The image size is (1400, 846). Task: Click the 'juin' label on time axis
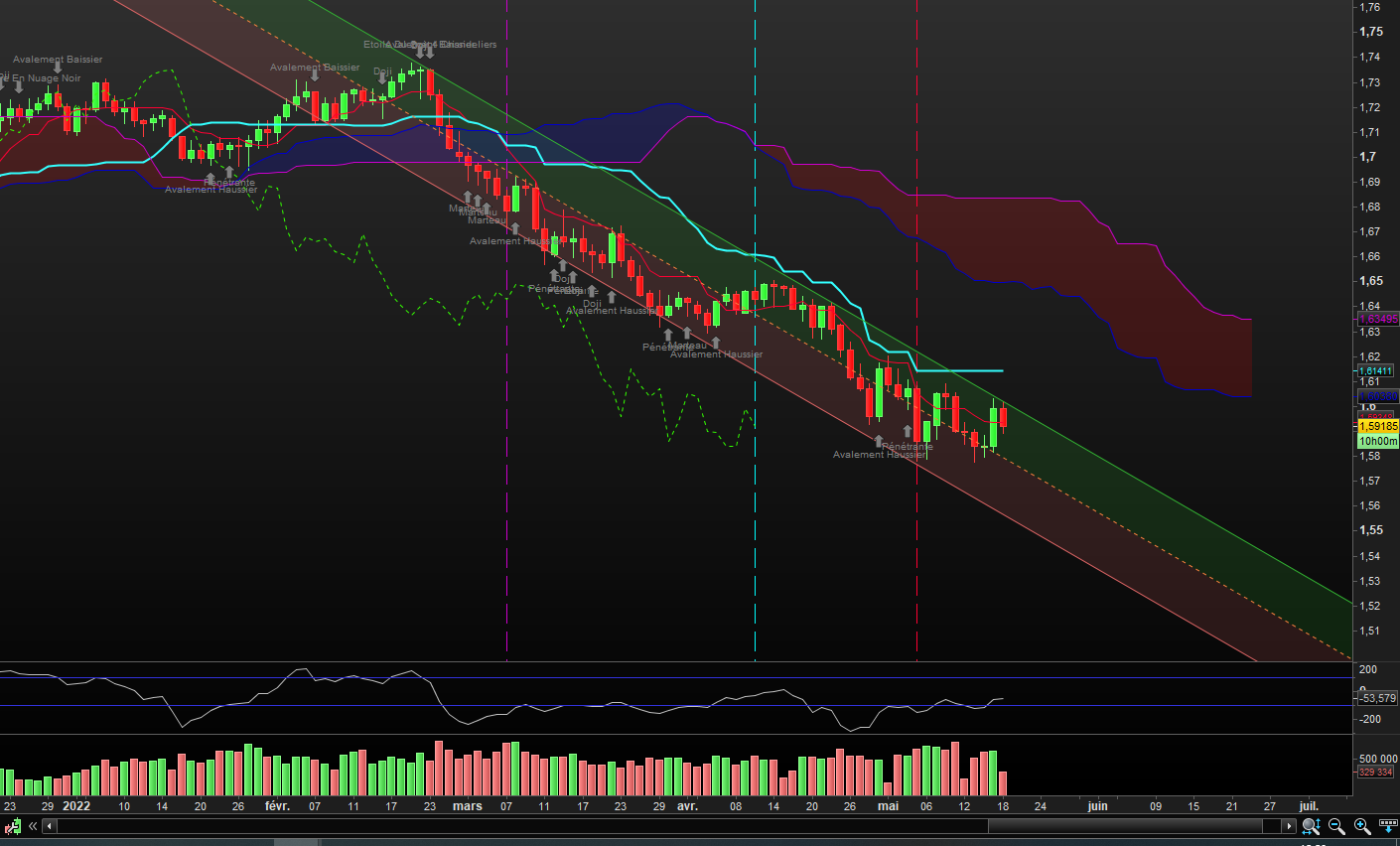pyautogui.click(x=1097, y=806)
